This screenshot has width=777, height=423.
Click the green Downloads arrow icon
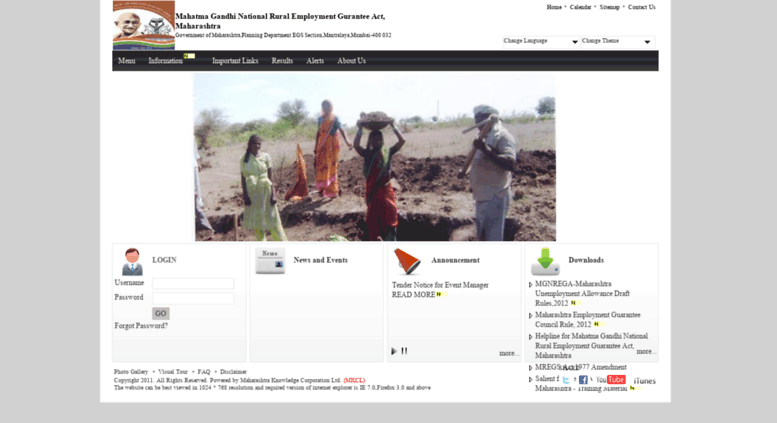(x=545, y=261)
